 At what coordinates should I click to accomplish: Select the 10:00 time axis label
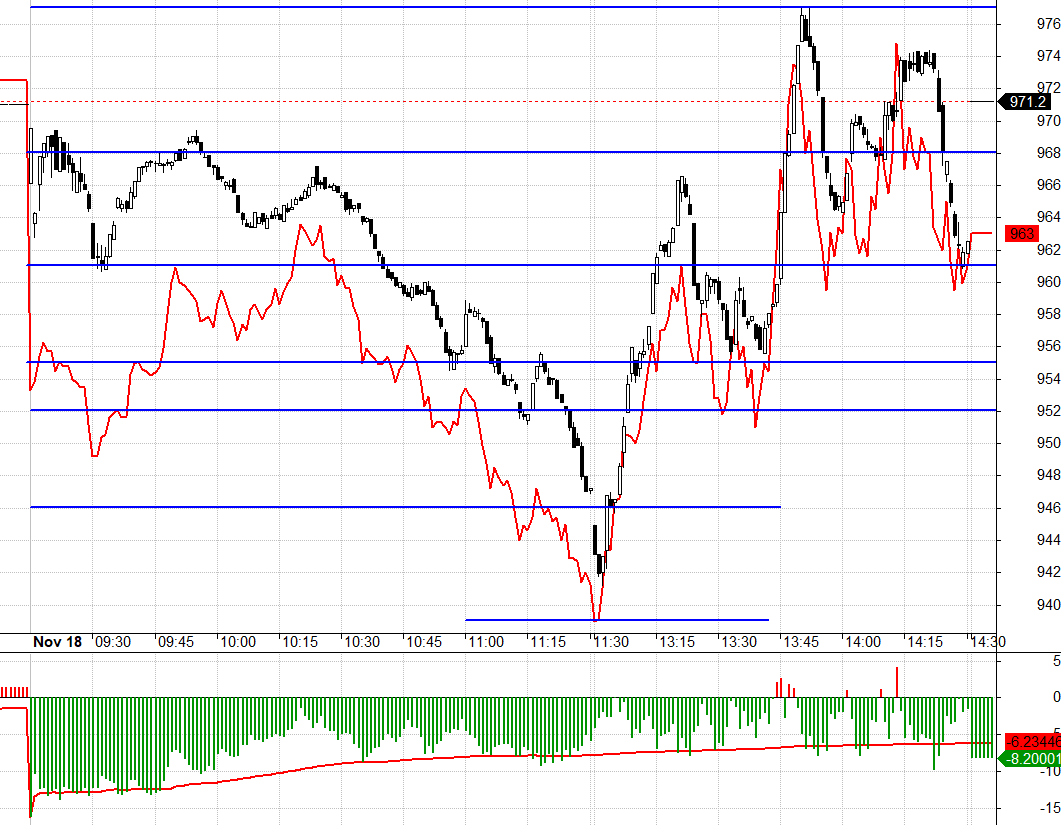[x=237, y=642]
